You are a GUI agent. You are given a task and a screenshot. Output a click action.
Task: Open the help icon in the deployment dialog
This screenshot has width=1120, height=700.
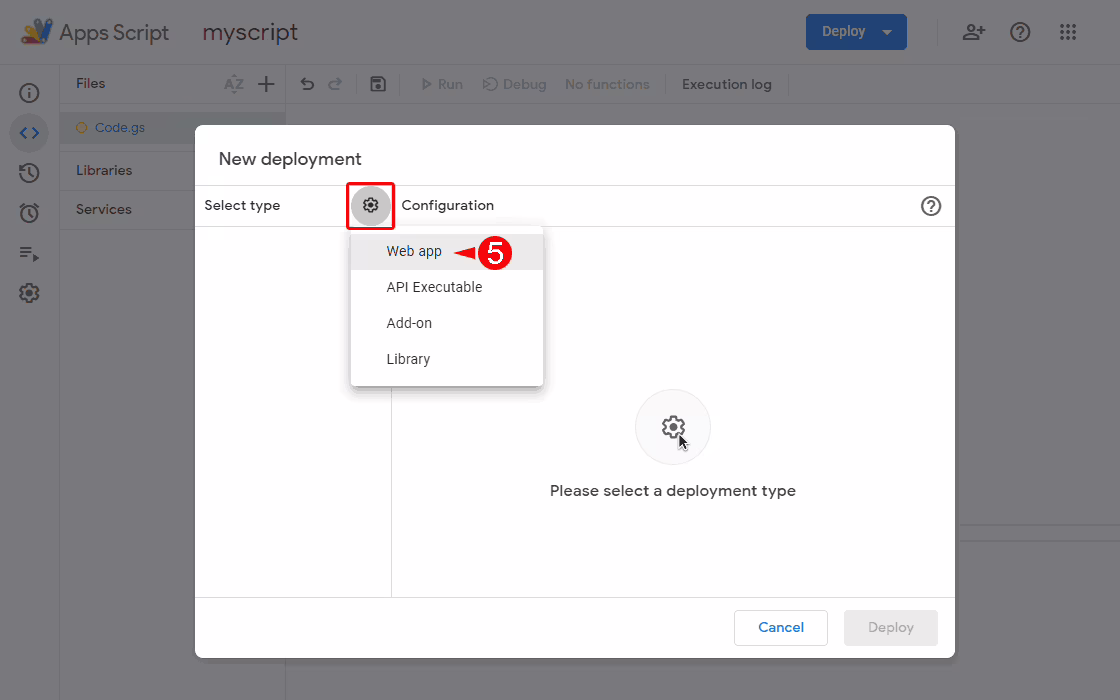click(x=931, y=206)
